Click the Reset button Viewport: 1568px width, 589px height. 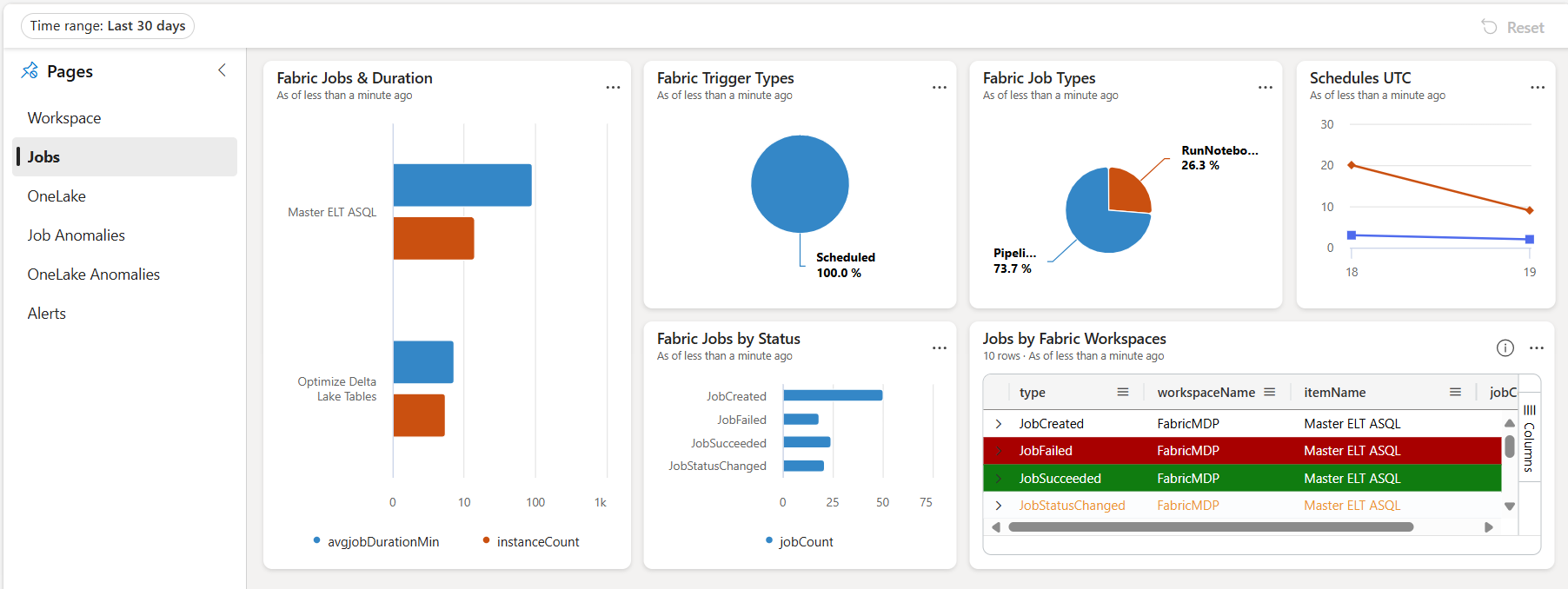(x=1513, y=28)
